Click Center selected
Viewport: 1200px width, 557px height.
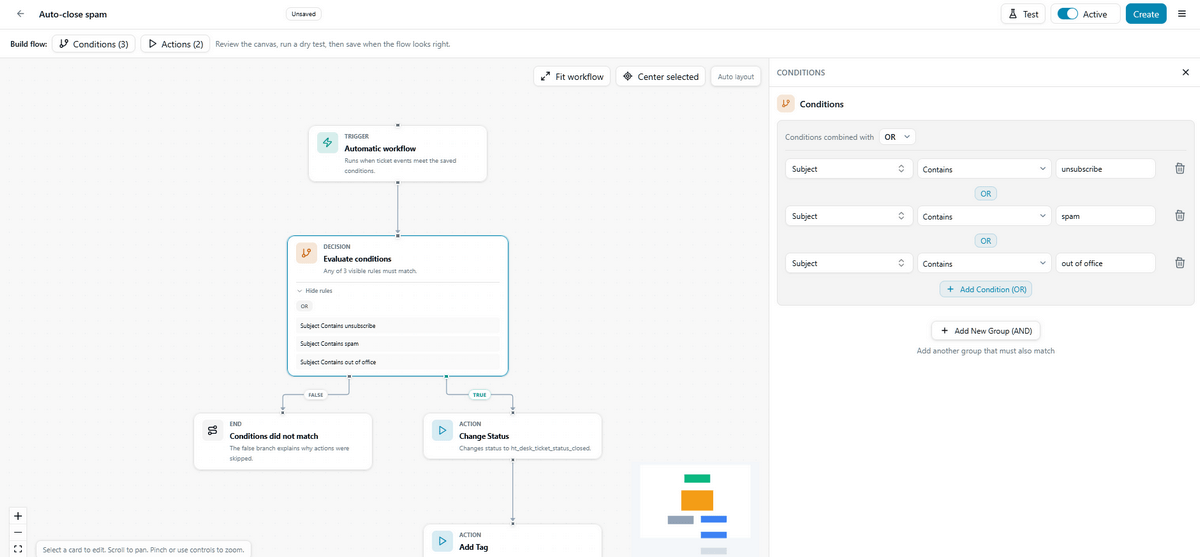pyautogui.click(x=660, y=76)
